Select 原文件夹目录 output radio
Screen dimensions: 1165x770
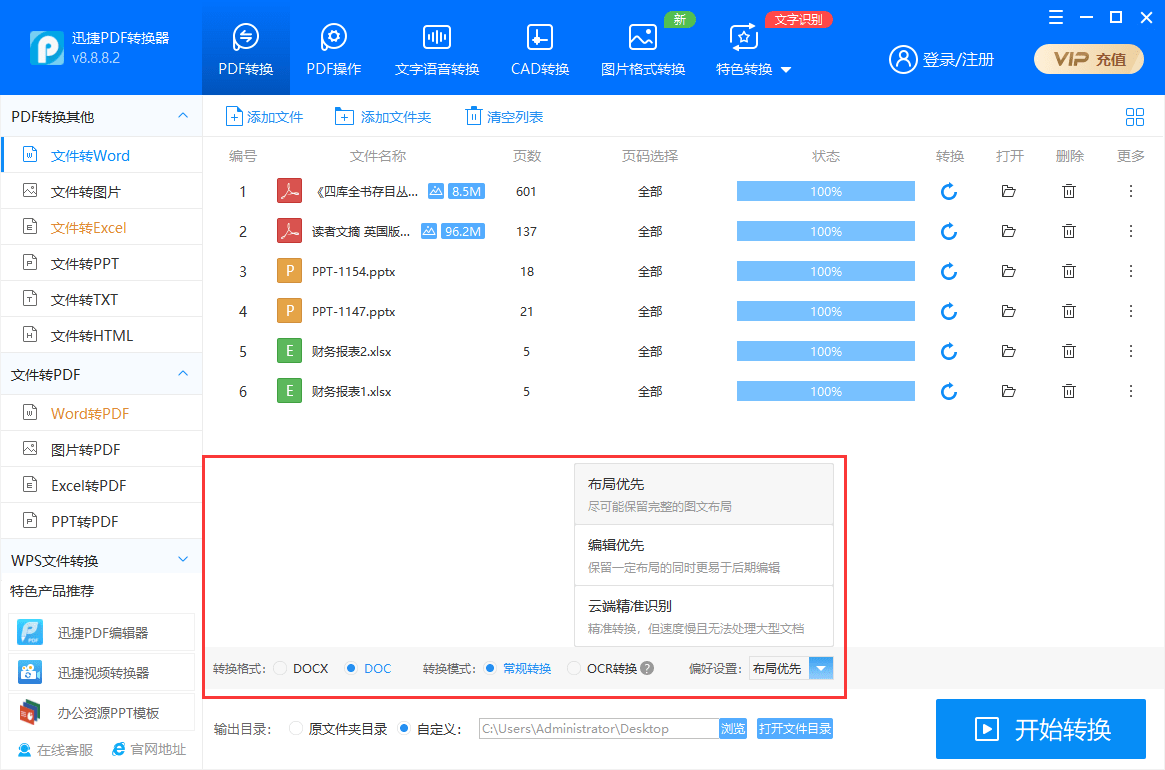(x=296, y=728)
